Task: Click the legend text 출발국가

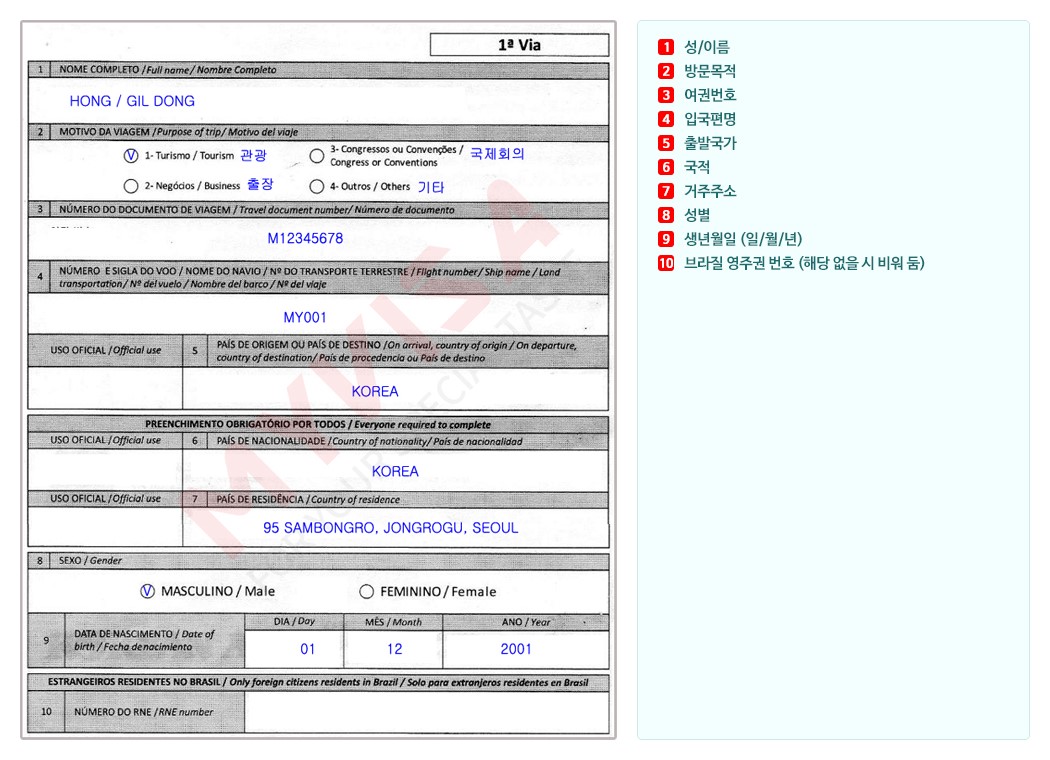Action: [710, 143]
